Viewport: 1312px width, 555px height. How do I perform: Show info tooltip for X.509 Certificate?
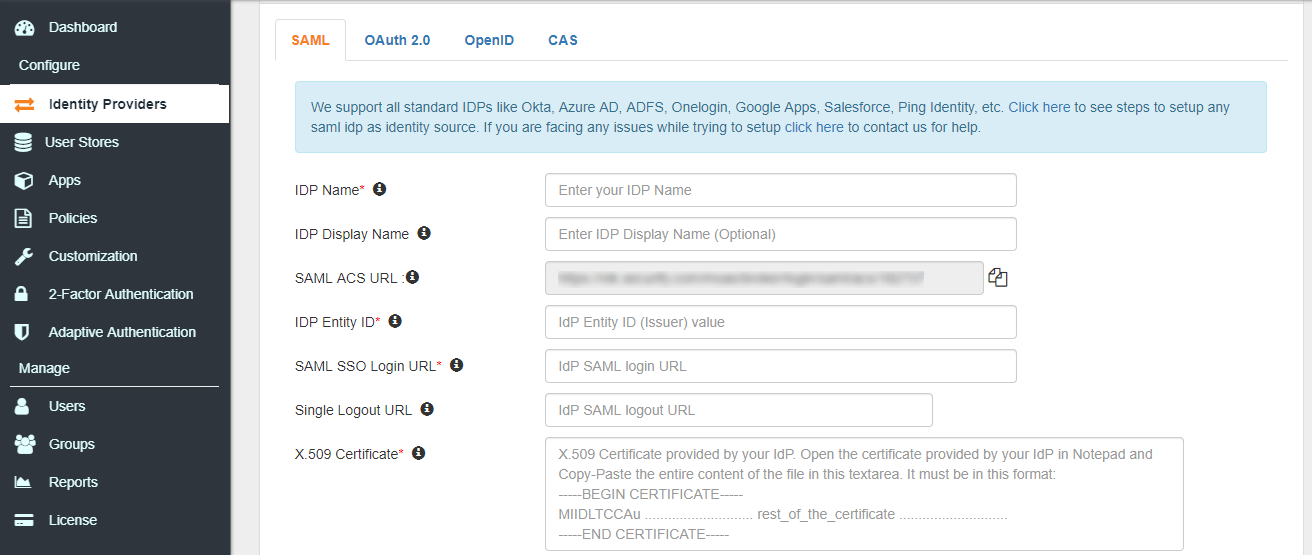click(419, 453)
